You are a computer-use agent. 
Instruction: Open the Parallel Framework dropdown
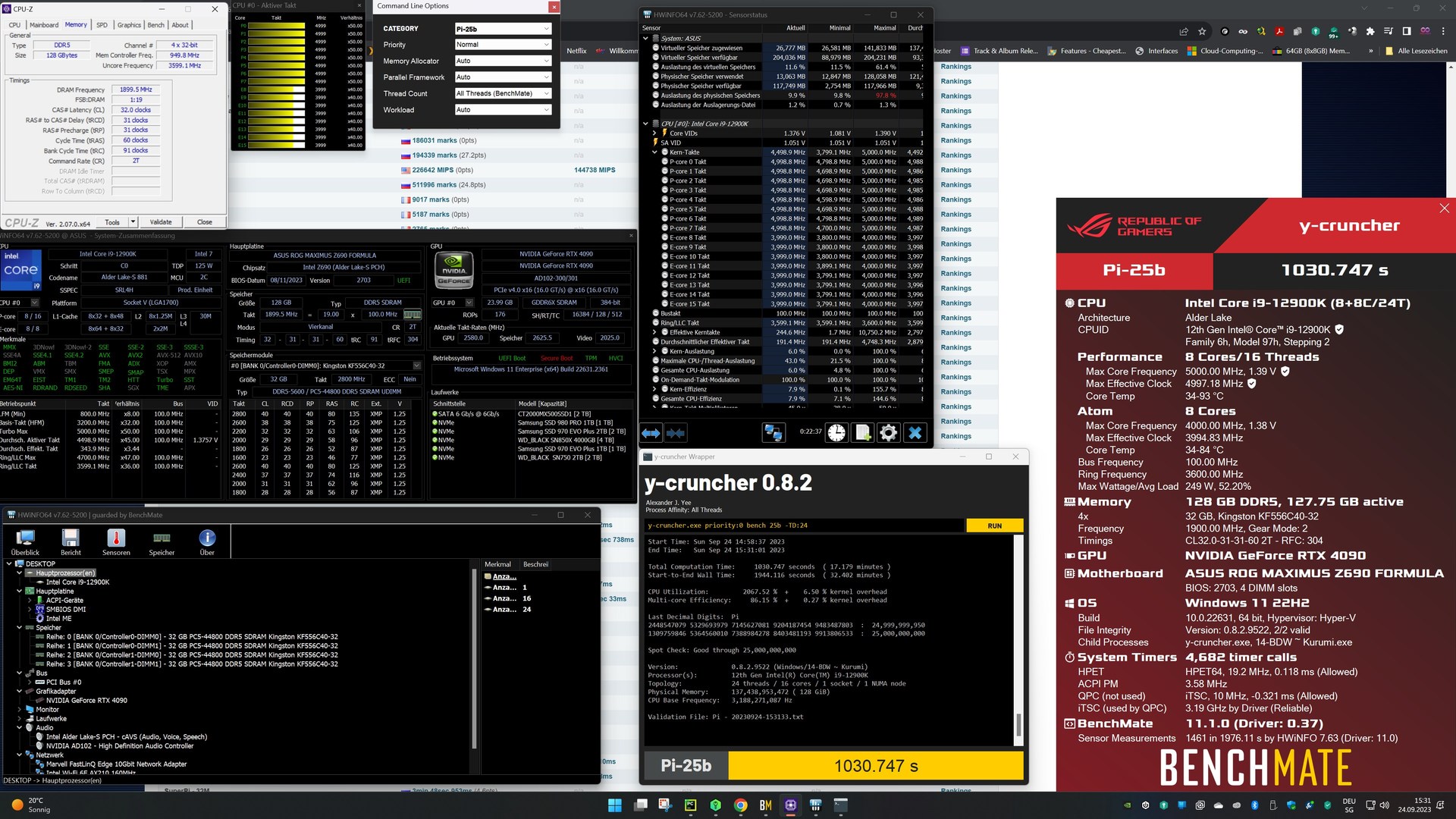[503, 77]
